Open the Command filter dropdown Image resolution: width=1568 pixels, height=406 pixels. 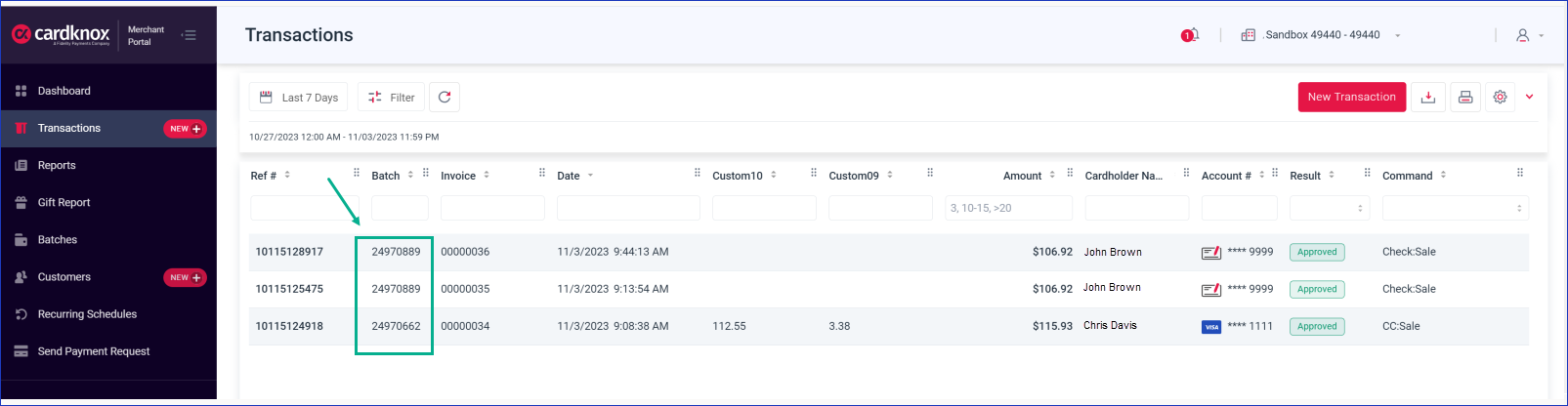(1456, 208)
